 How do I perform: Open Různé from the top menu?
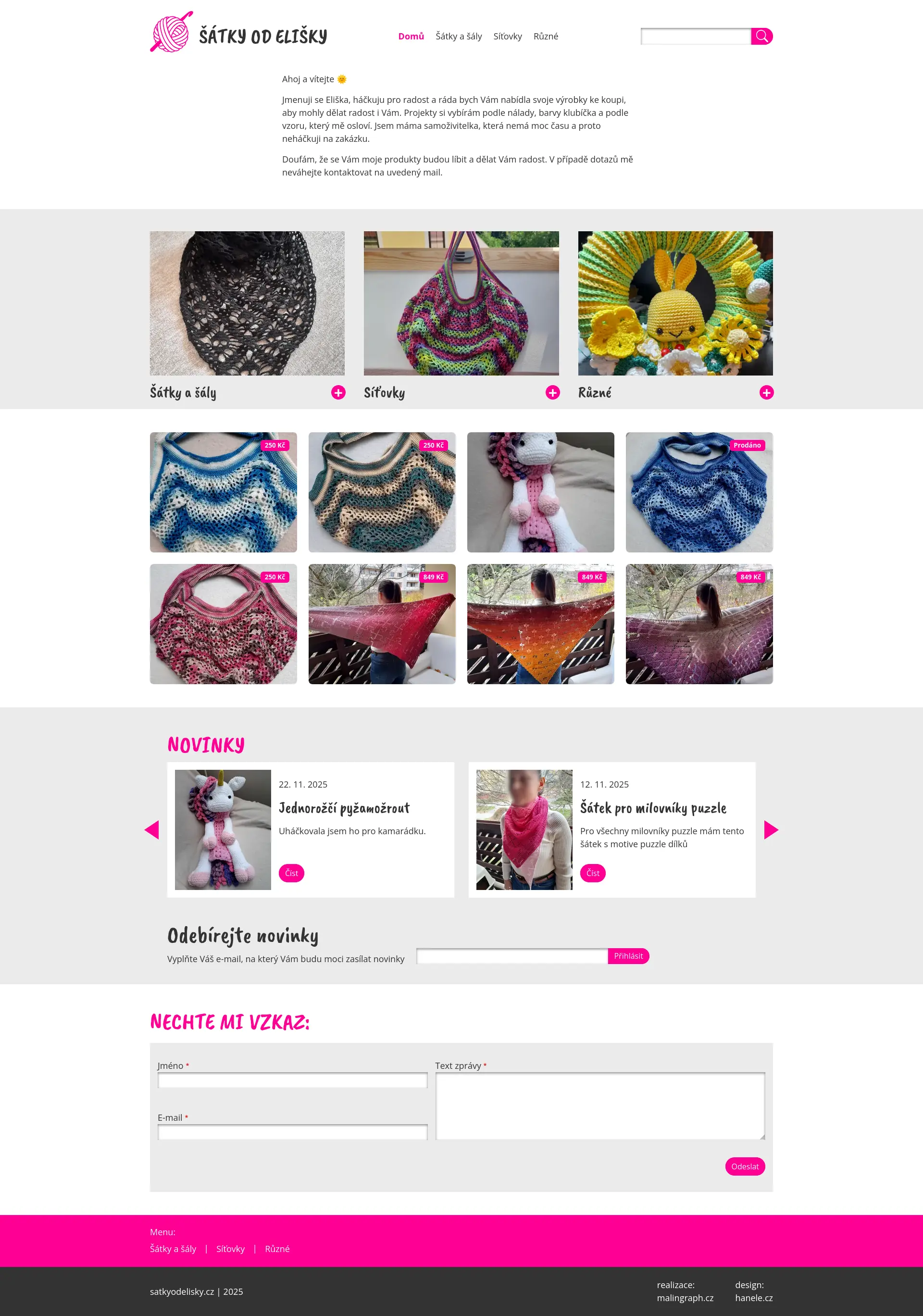point(546,36)
